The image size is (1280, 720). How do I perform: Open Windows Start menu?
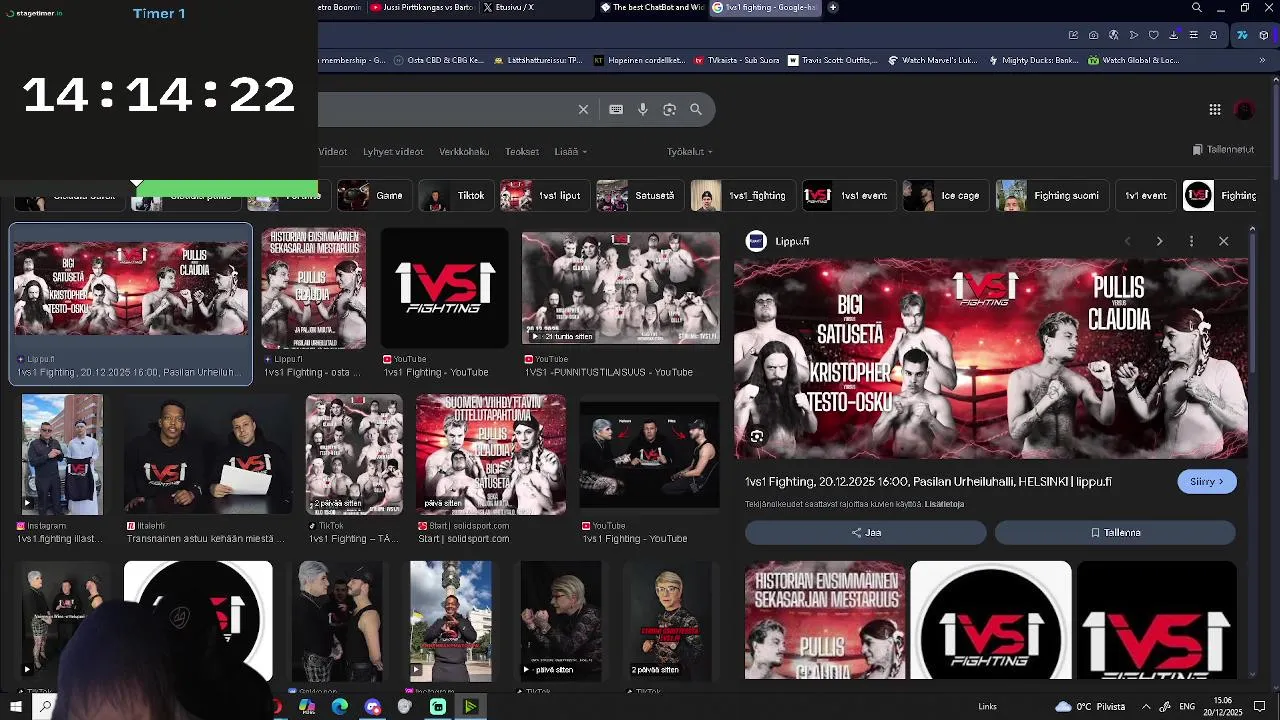tap(15, 707)
